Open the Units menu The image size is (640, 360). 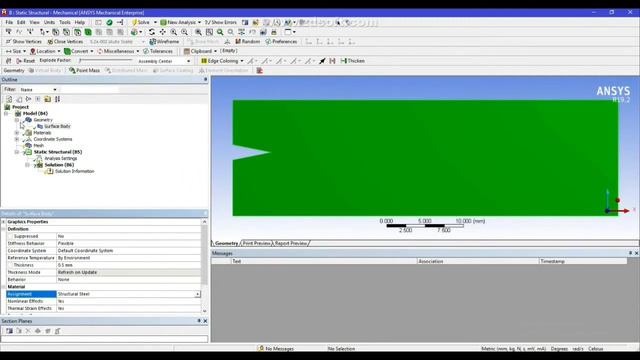tap(49, 22)
